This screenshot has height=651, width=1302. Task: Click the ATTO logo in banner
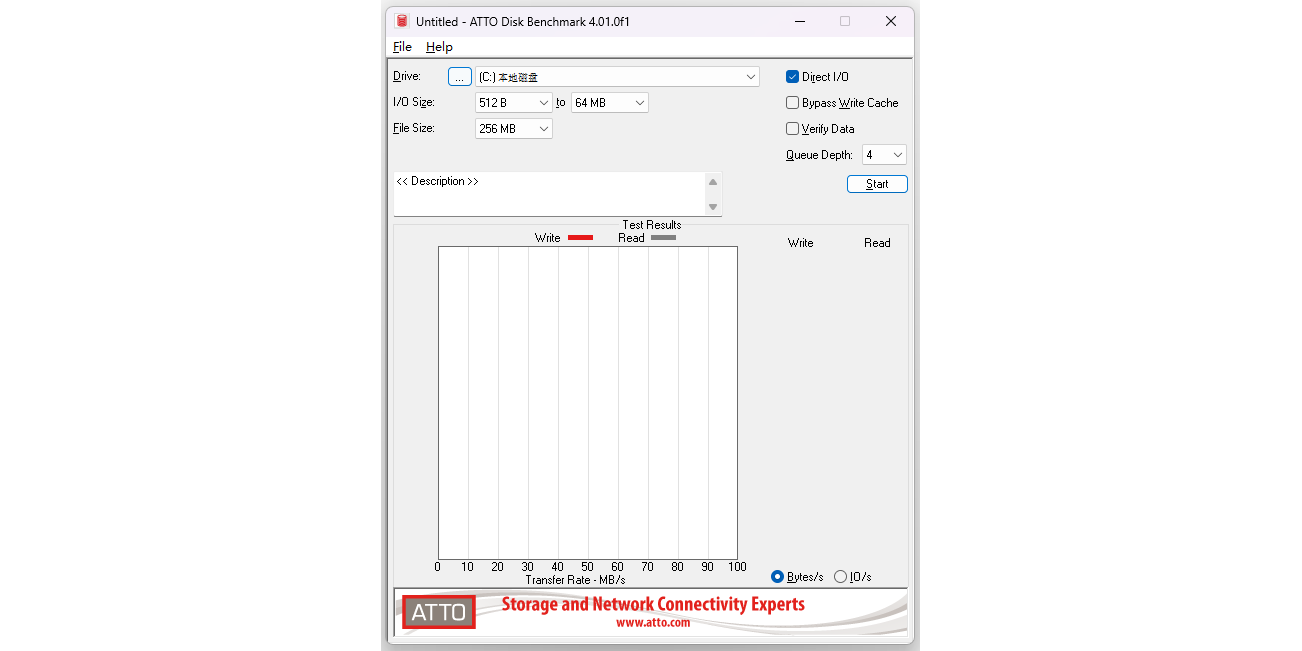coord(438,612)
